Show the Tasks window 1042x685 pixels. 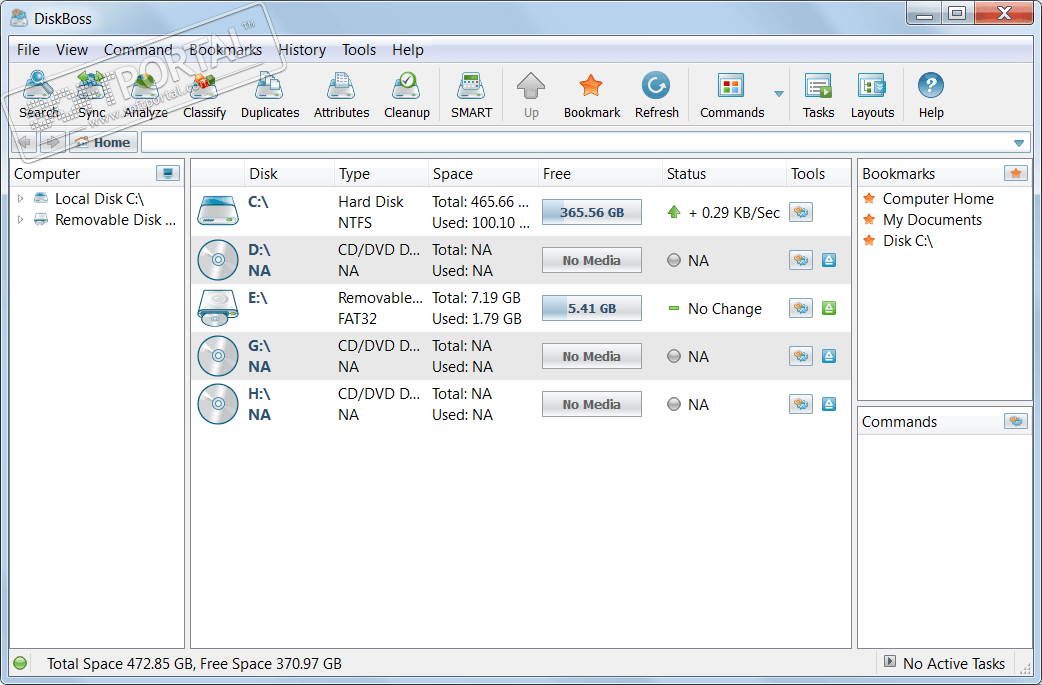coord(818,94)
